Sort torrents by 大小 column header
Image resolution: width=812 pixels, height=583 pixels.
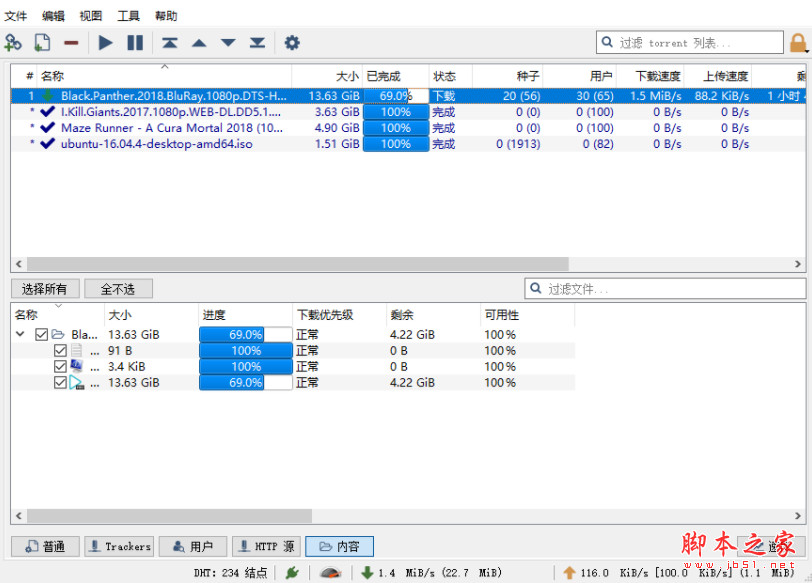(327, 76)
